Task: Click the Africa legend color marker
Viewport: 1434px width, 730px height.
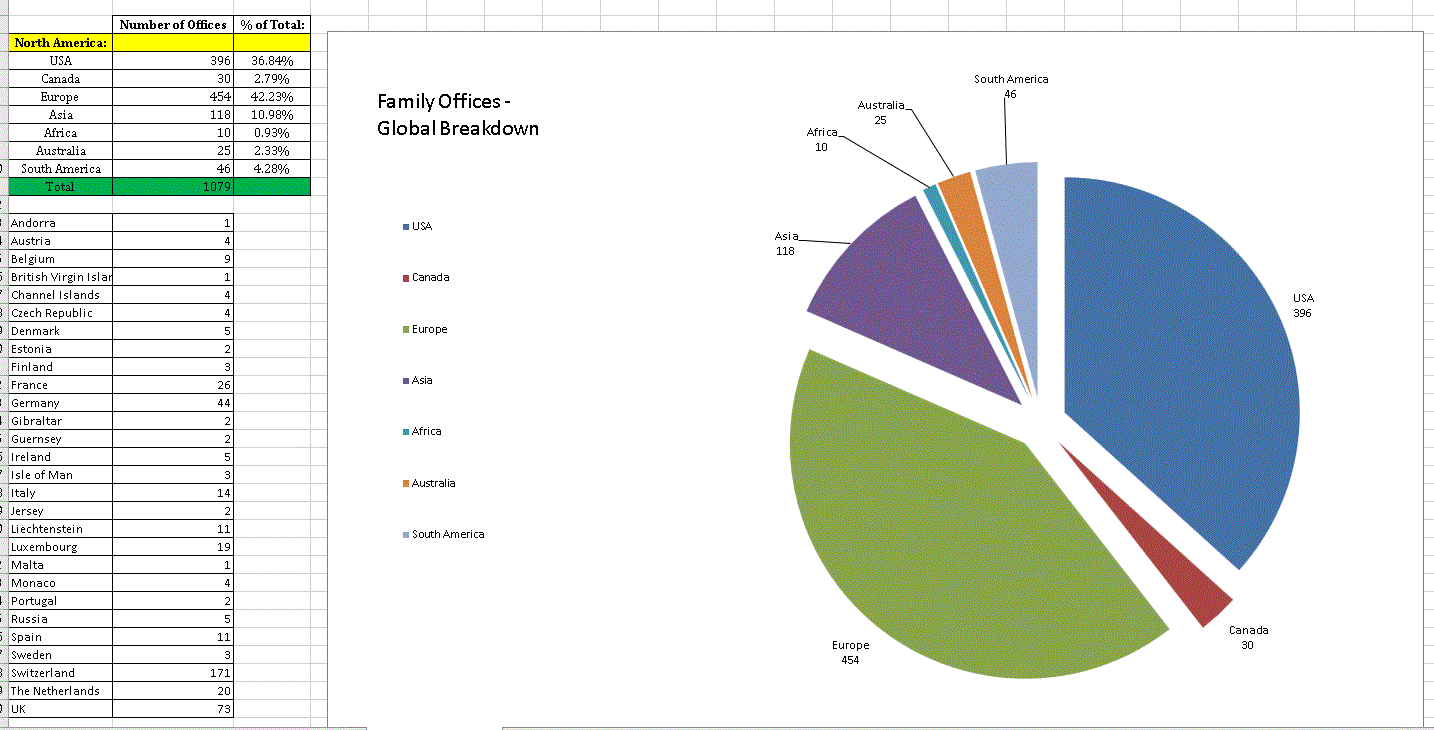Action: coord(406,432)
